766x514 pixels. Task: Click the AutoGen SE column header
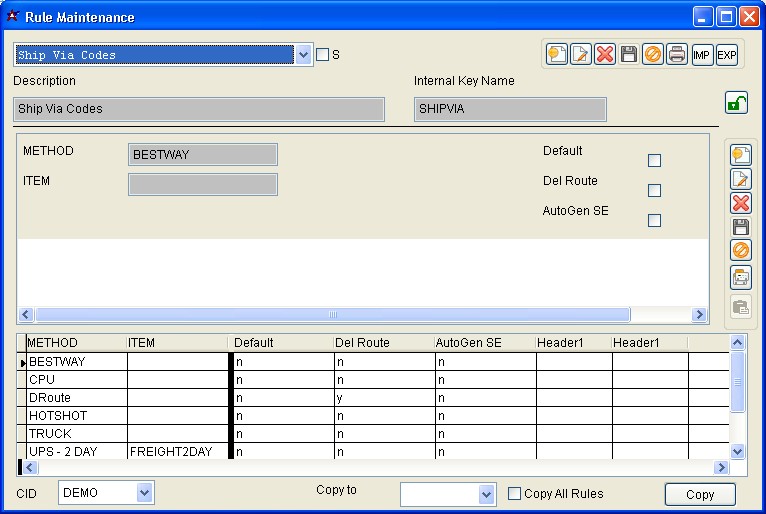click(484, 343)
